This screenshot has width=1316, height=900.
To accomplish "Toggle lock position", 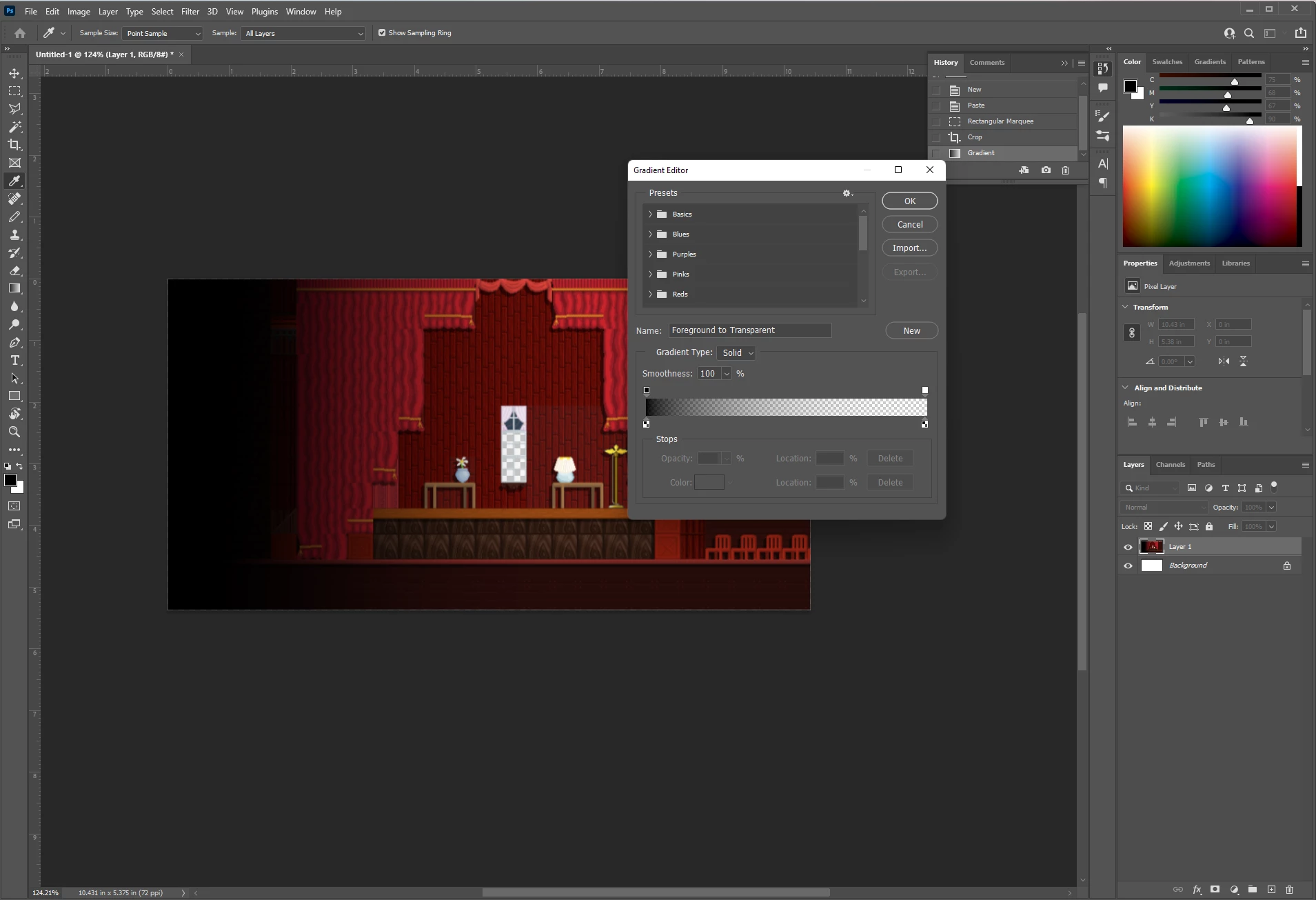I will pos(1178,526).
